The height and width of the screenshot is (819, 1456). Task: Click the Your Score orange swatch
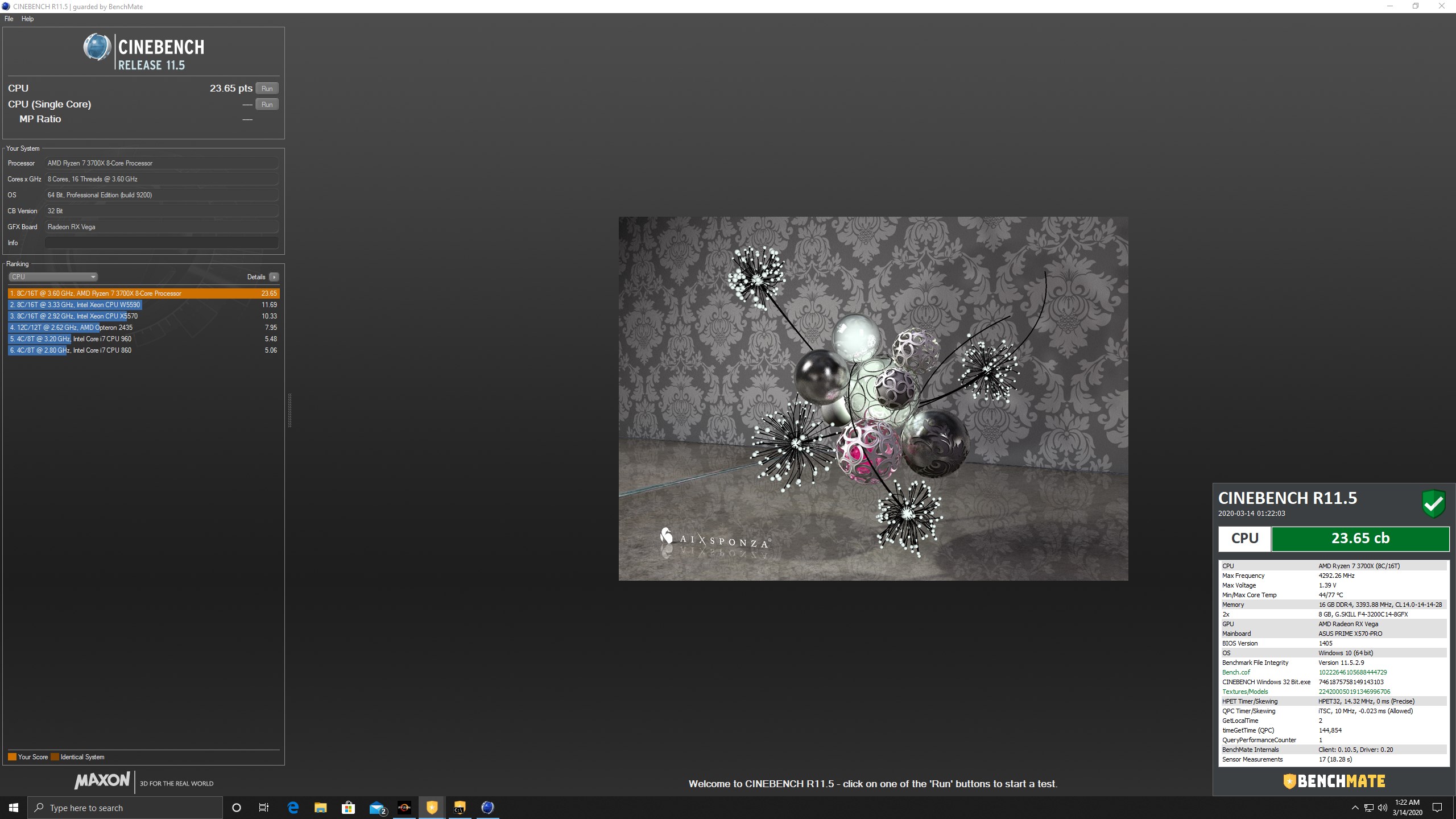tap(12, 757)
